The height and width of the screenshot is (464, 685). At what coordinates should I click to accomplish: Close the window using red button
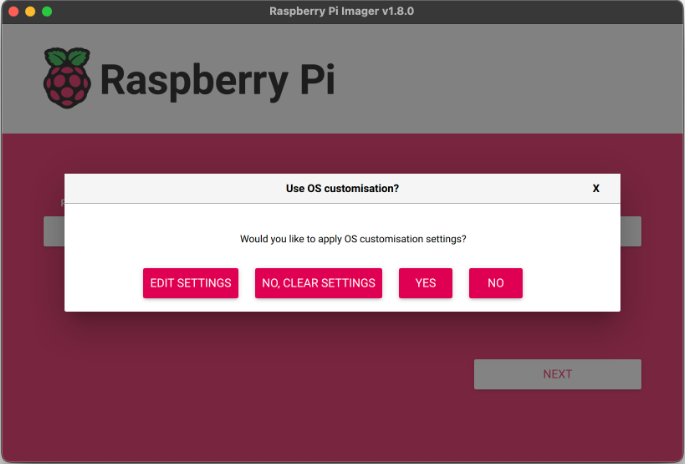click(x=14, y=11)
